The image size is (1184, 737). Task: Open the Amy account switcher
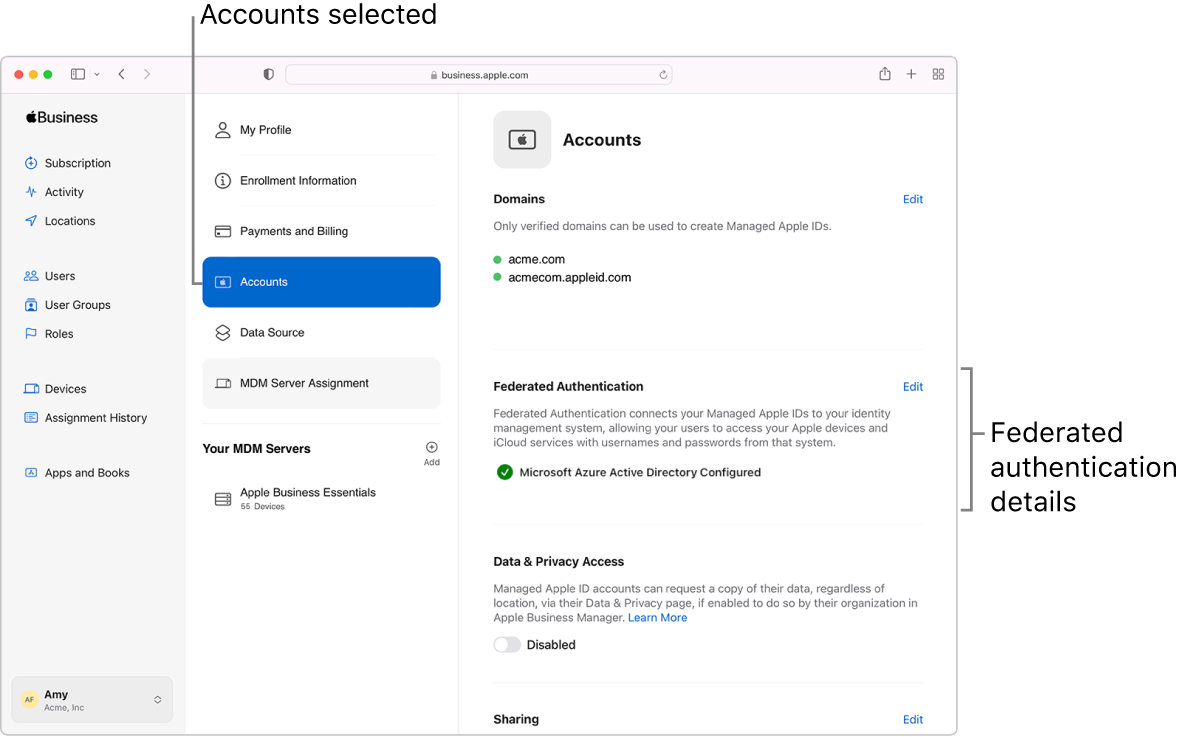(91, 699)
